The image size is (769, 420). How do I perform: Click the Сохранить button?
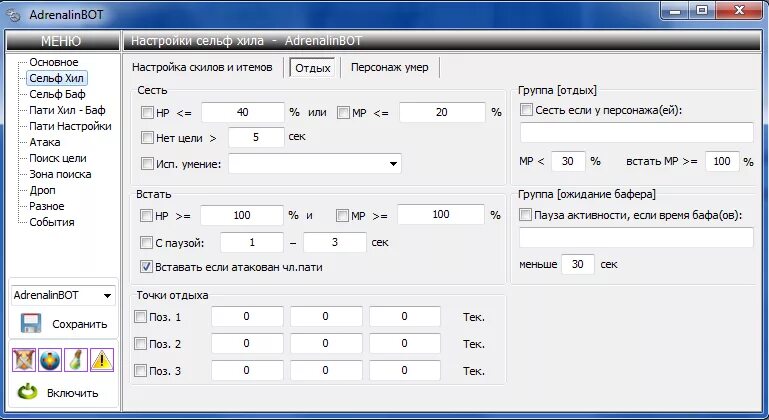pos(64,324)
